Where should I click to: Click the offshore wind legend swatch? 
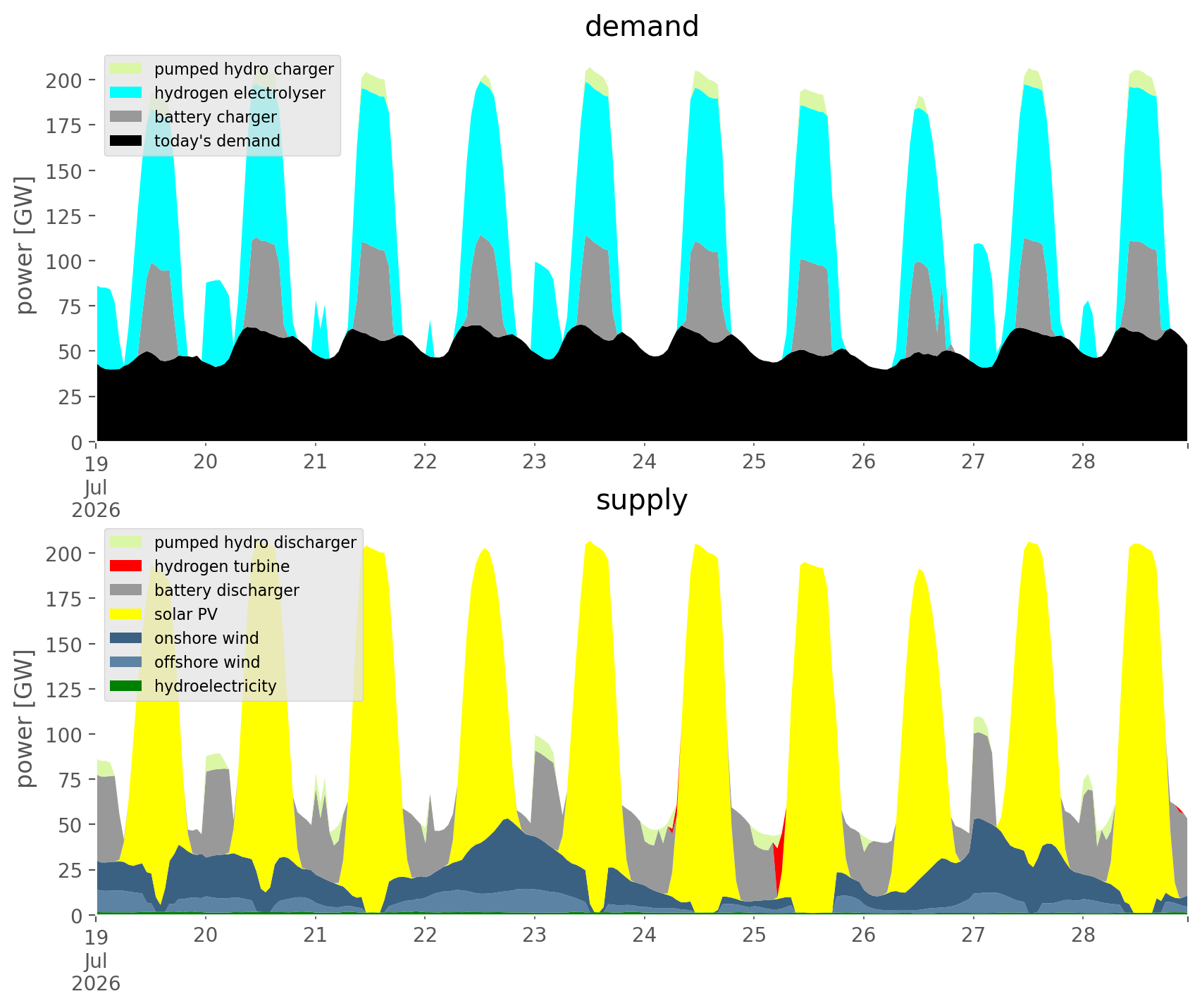click(126, 662)
